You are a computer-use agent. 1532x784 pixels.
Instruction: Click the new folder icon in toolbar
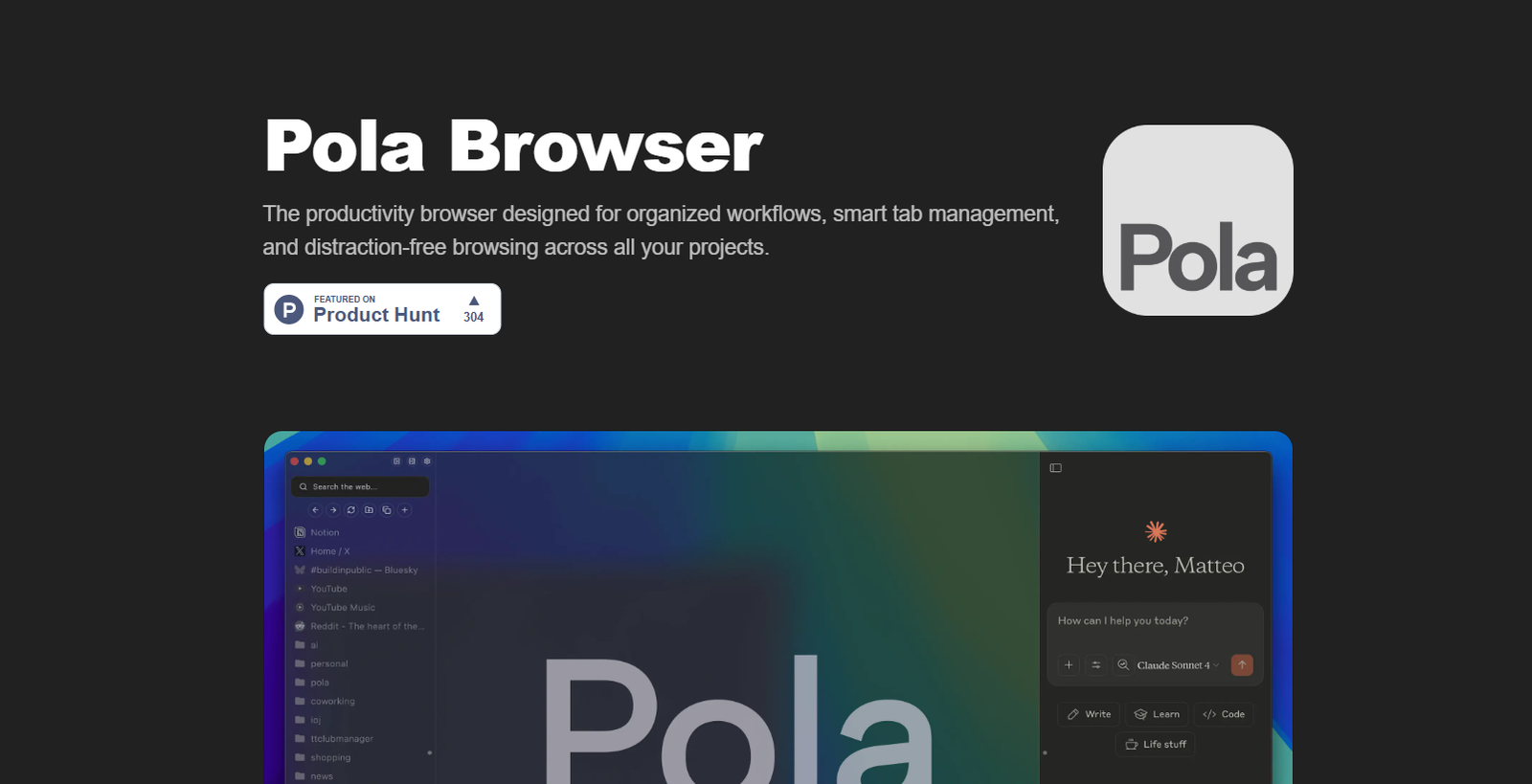[369, 510]
